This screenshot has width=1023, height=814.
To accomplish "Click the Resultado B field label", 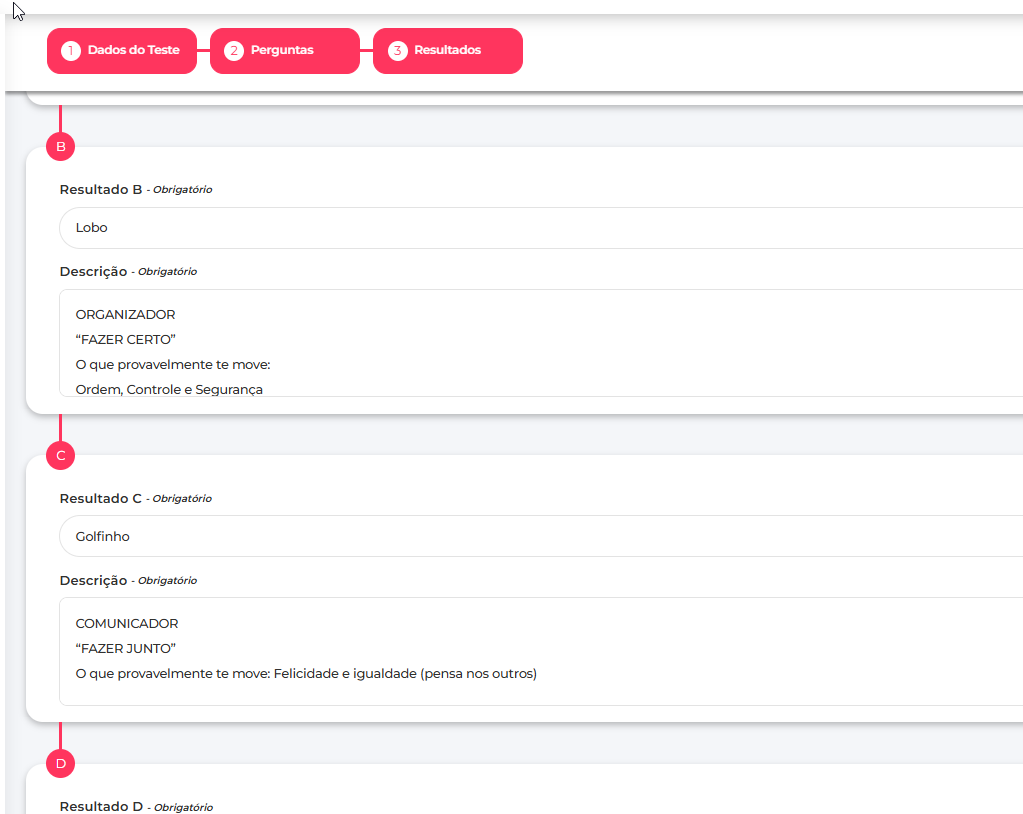I will [x=101, y=189].
